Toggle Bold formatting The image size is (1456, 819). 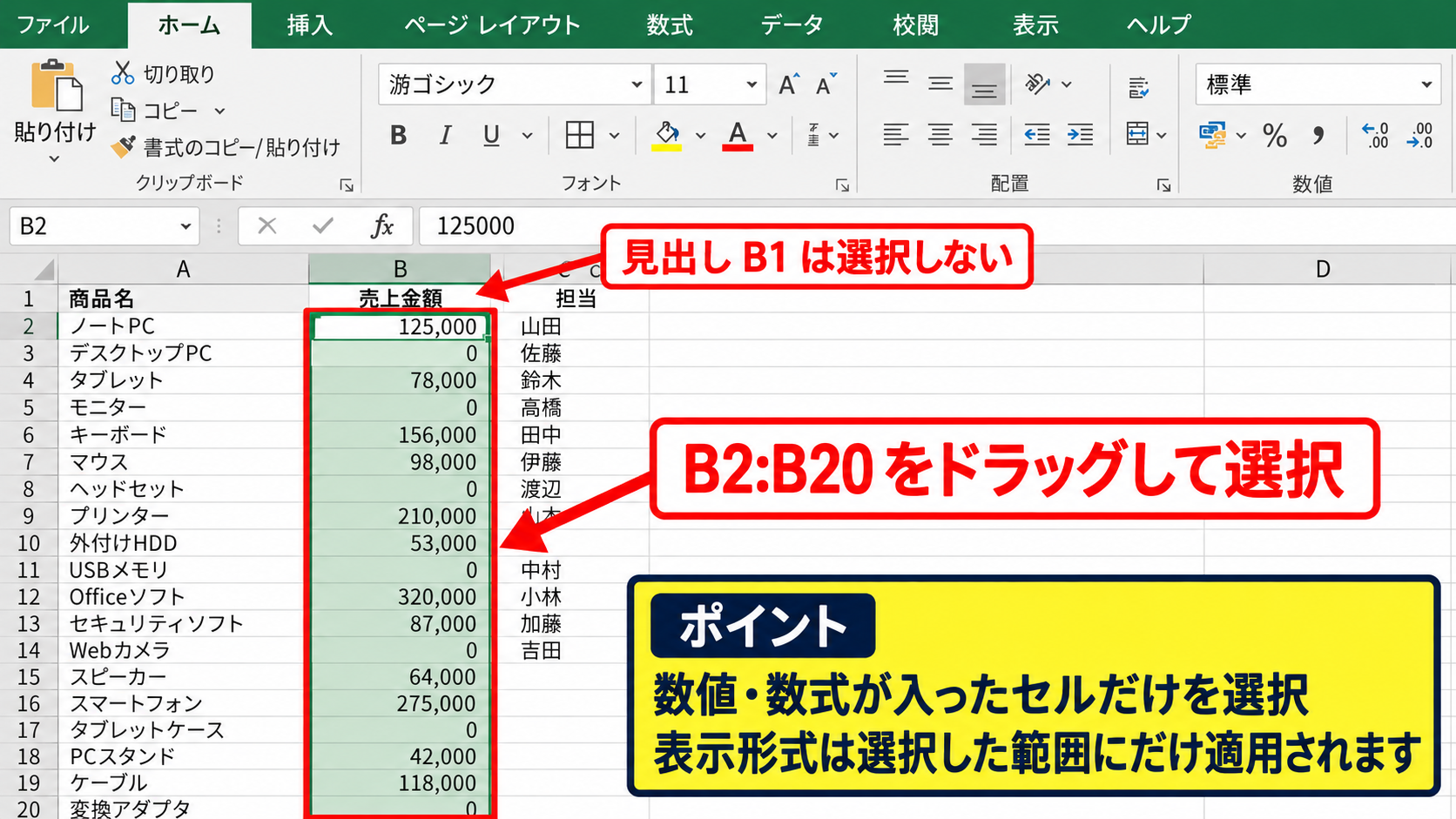coord(399,135)
